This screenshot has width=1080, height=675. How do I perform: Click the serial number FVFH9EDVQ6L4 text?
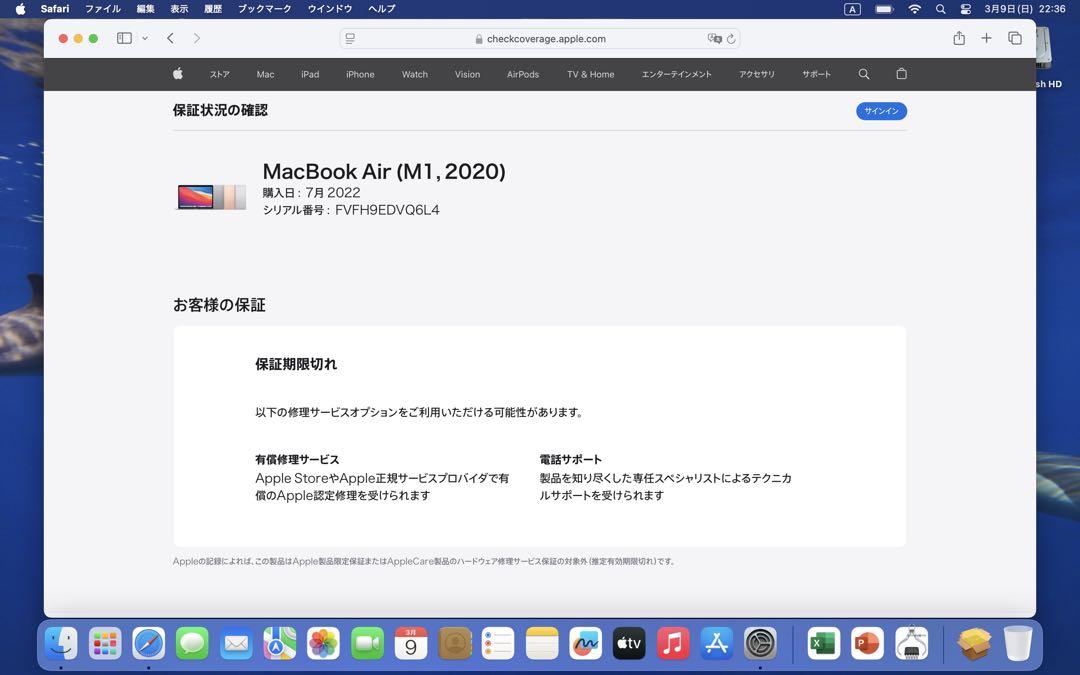pos(387,210)
